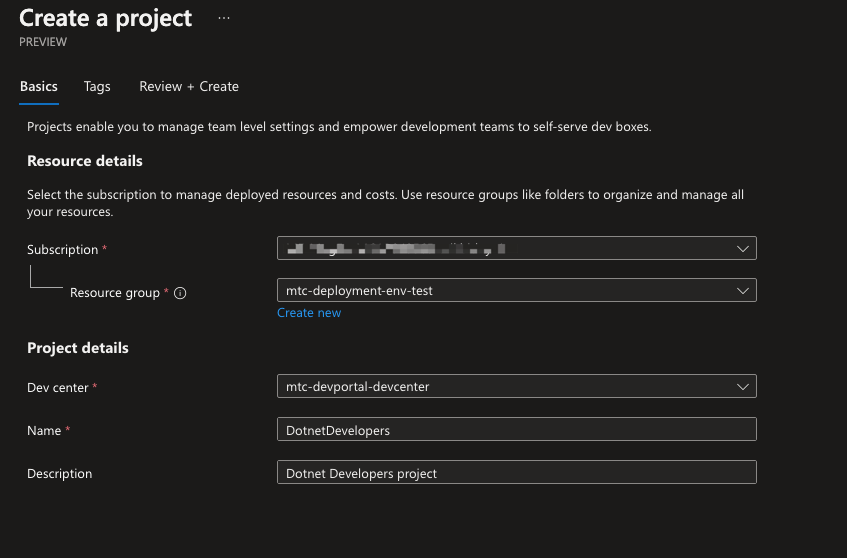847x558 pixels.
Task: Click the Resource group field label
Action: (x=114, y=293)
